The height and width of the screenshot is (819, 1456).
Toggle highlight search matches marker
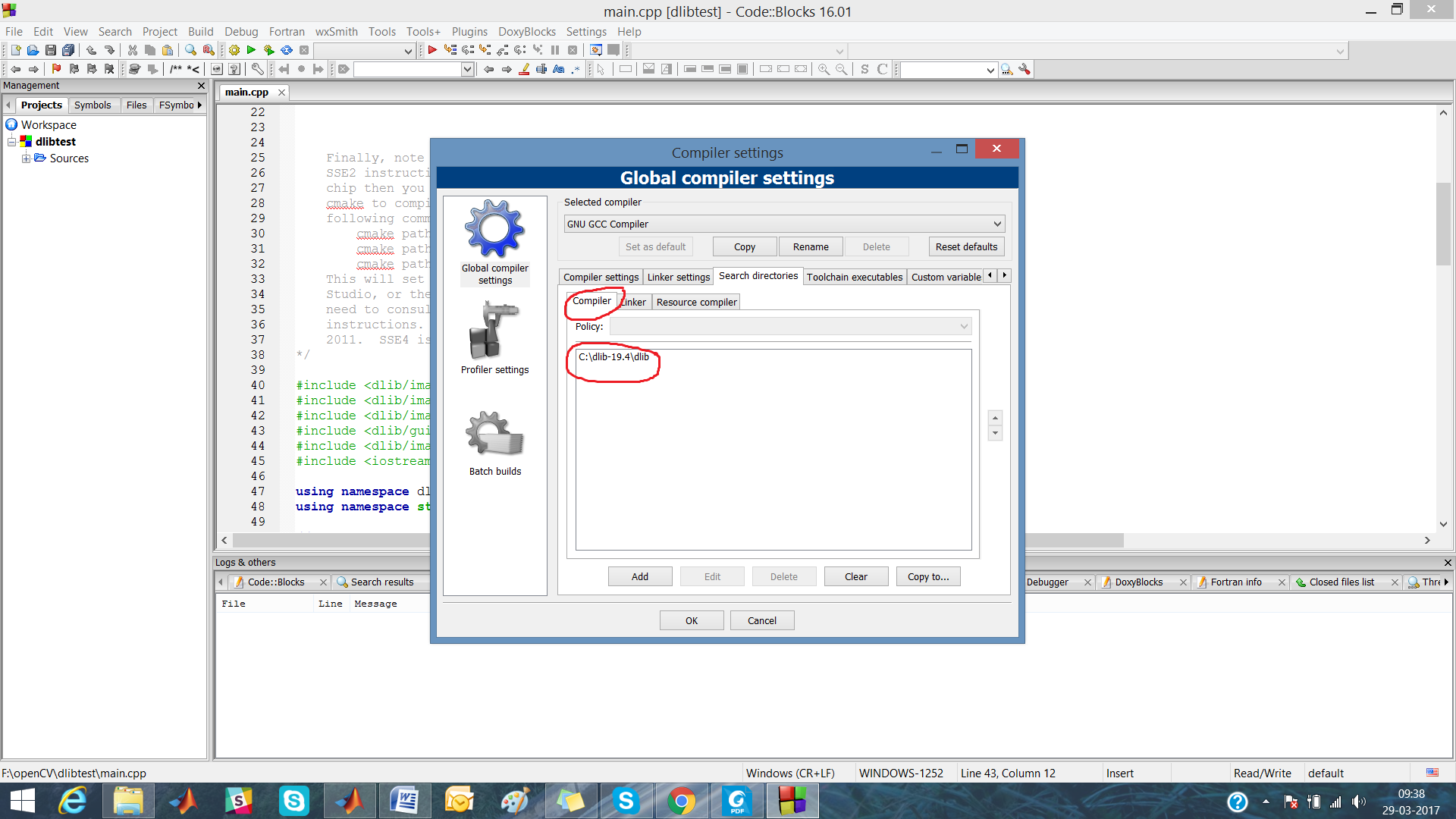(x=524, y=69)
